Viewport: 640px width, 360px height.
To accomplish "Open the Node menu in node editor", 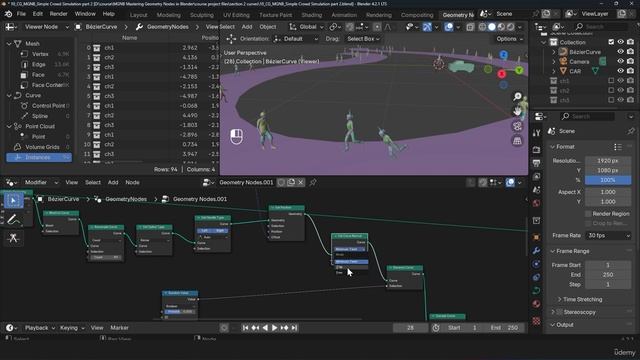I will coord(132,182).
